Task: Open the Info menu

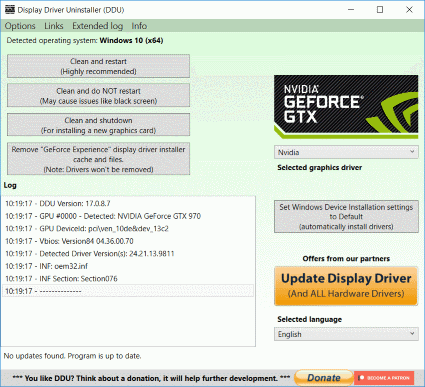Action: coord(139,26)
